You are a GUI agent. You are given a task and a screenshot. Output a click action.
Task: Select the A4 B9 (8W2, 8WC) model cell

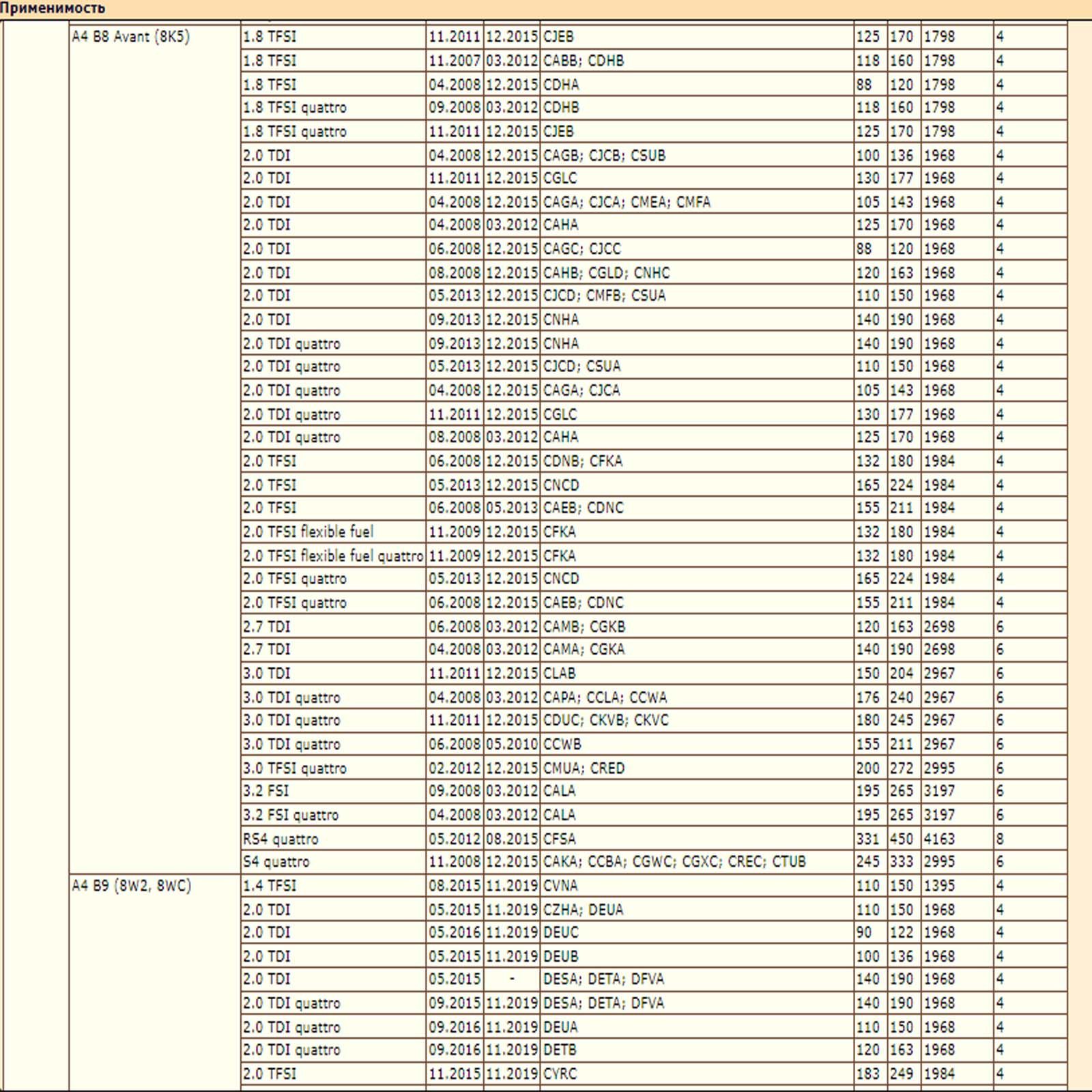(x=132, y=886)
